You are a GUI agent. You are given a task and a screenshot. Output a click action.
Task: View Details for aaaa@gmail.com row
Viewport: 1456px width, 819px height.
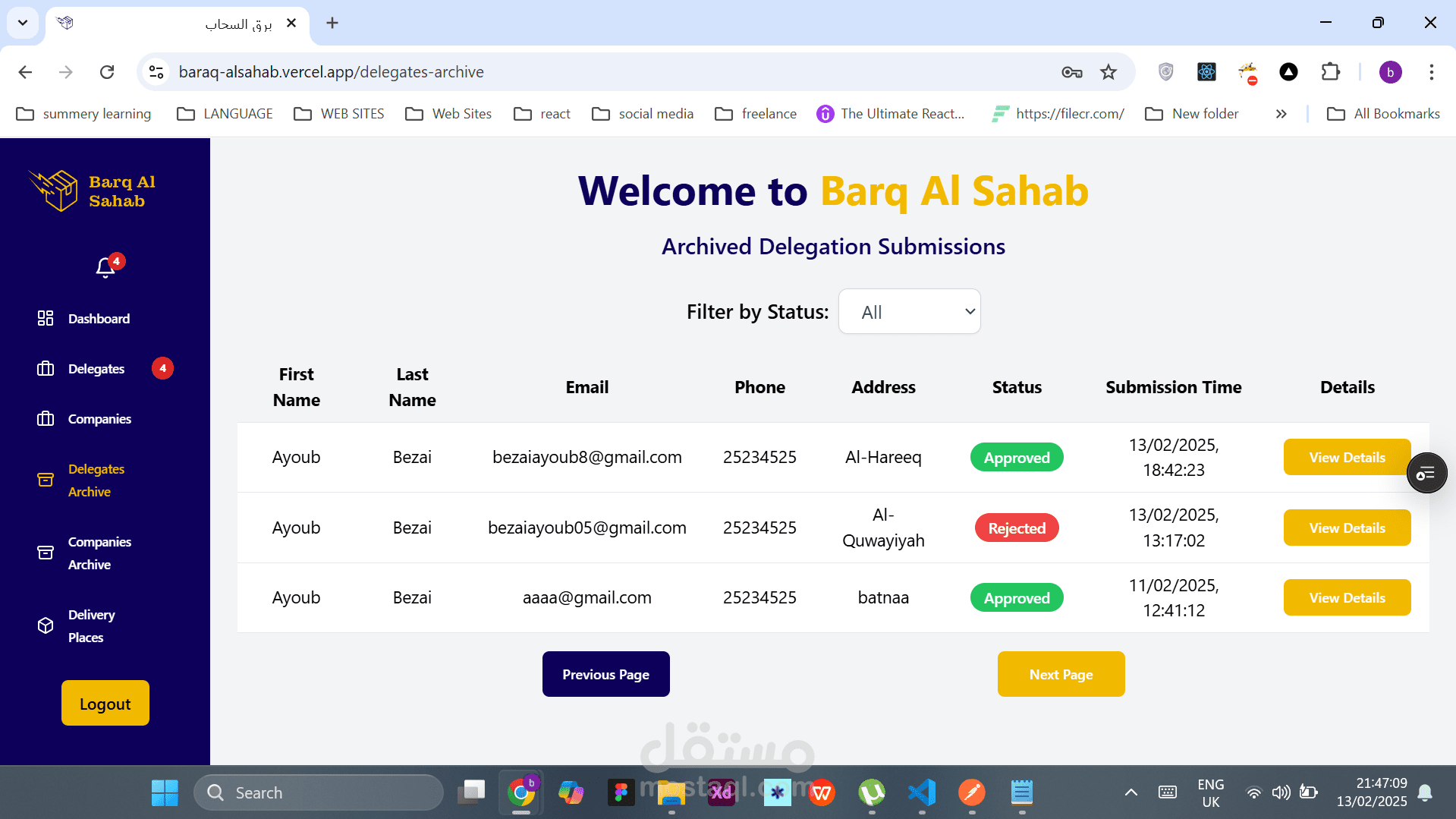1347,597
